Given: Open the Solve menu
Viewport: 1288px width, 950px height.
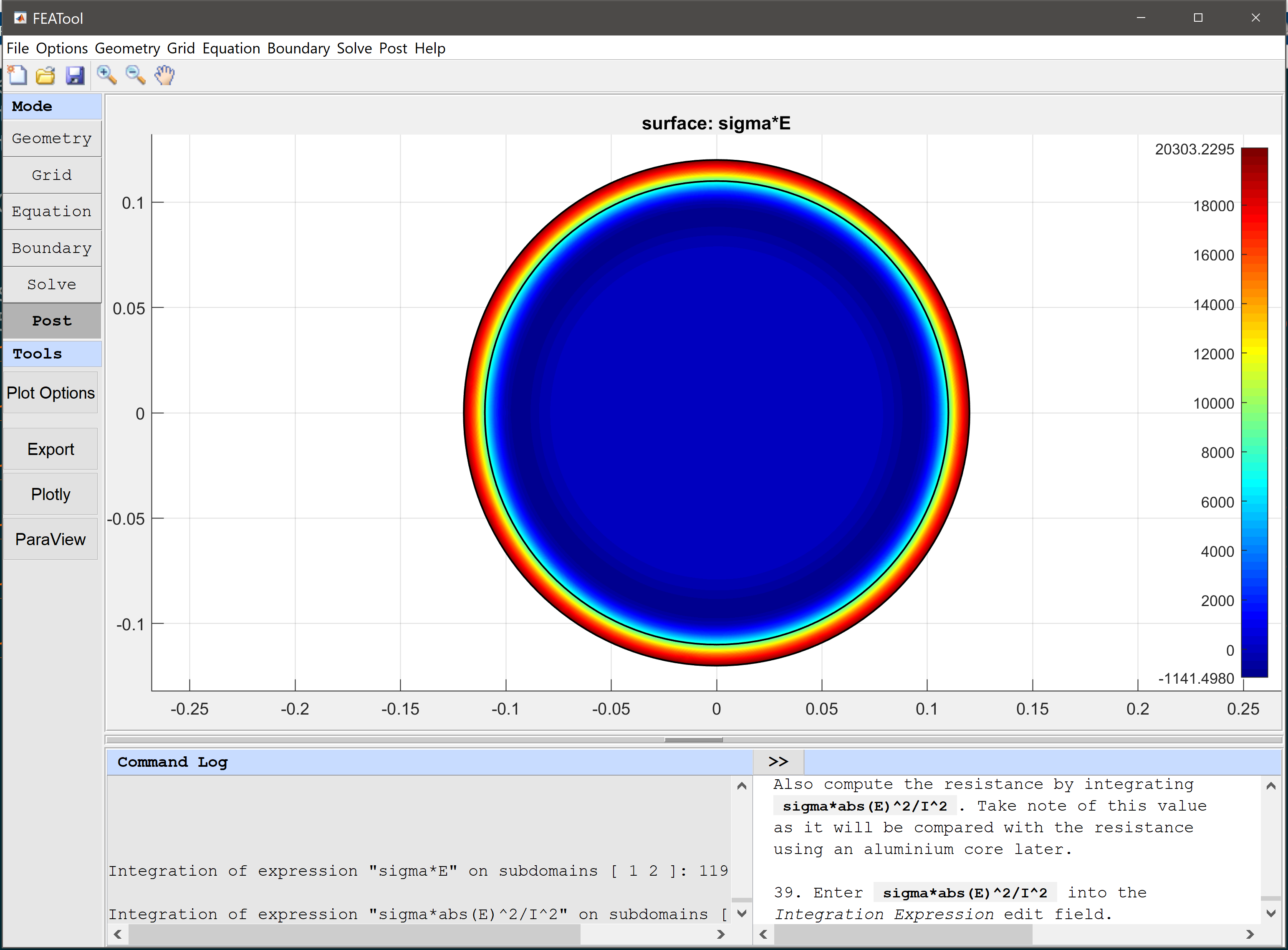Looking at the screenshot, I should (354, 48).
